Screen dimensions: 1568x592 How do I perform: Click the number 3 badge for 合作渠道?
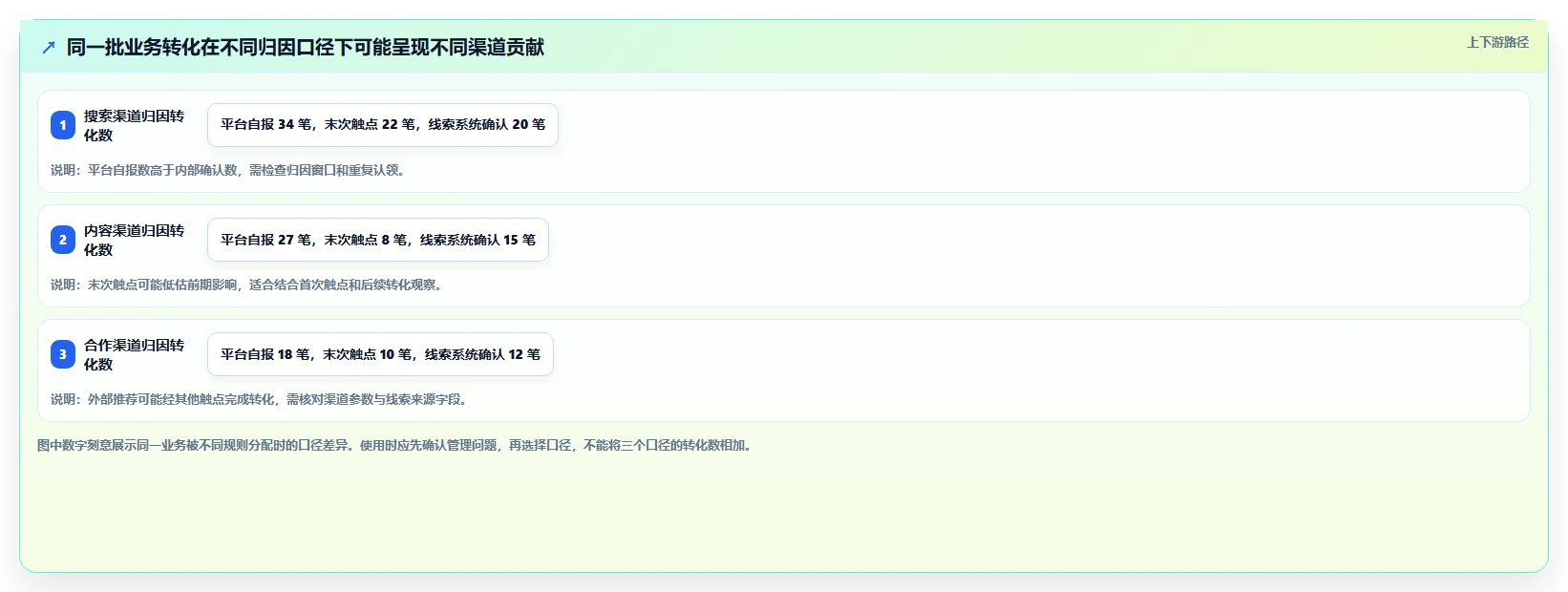coord(63,354)
